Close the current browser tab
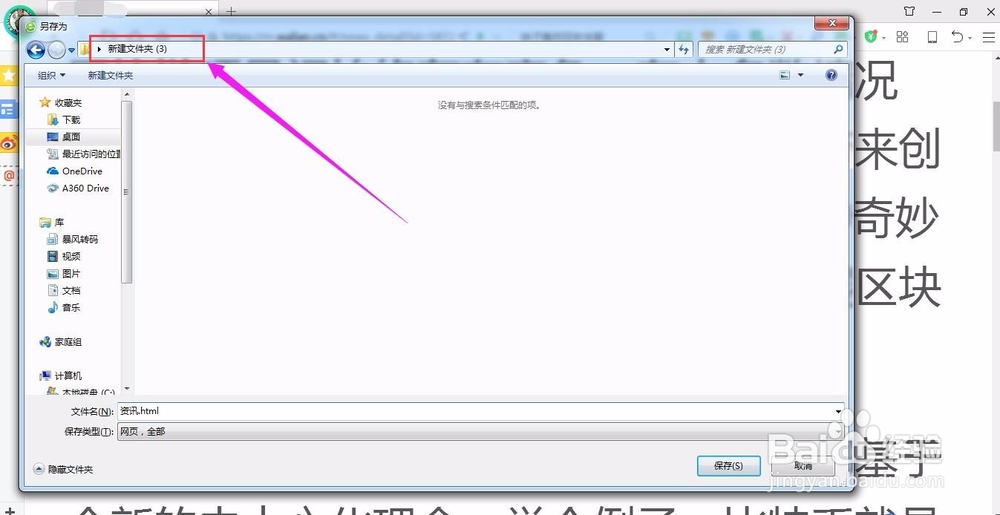Viewport: 1000px width, 515px height. click(x=209, y=11)
